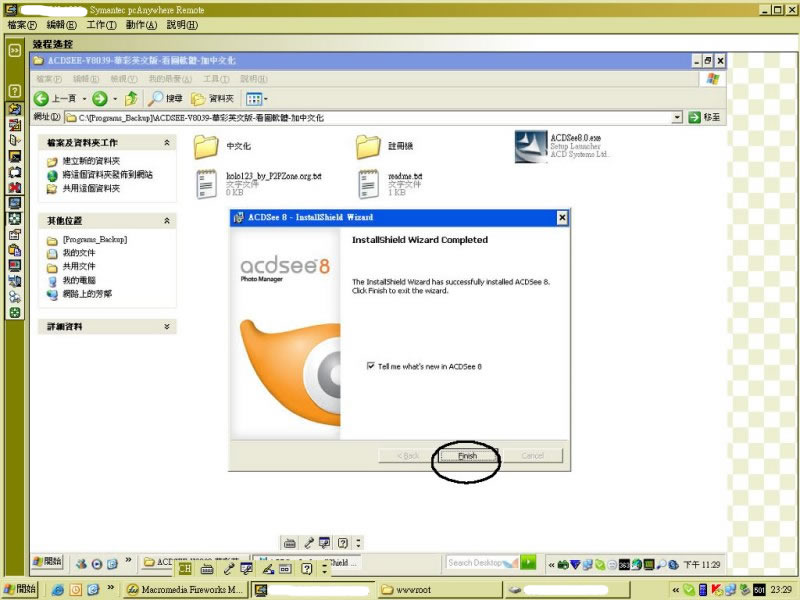This screenshot has height=600, width=800.
Task: Click the Folders (資料夾) toolbar button
Action: point(212,98)
